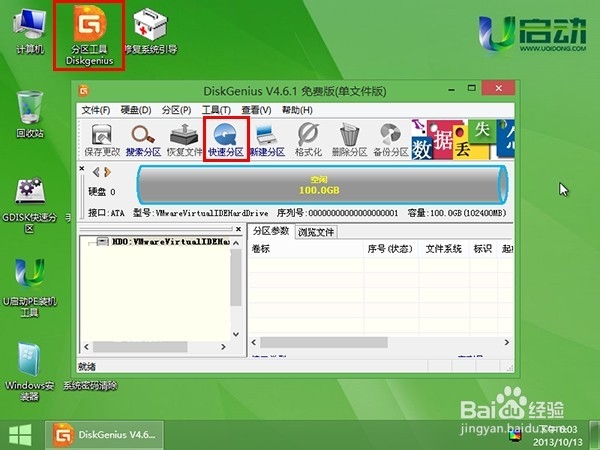Open the 分区工具 Diskgenius desktop shortcut

tap(90, 35)
